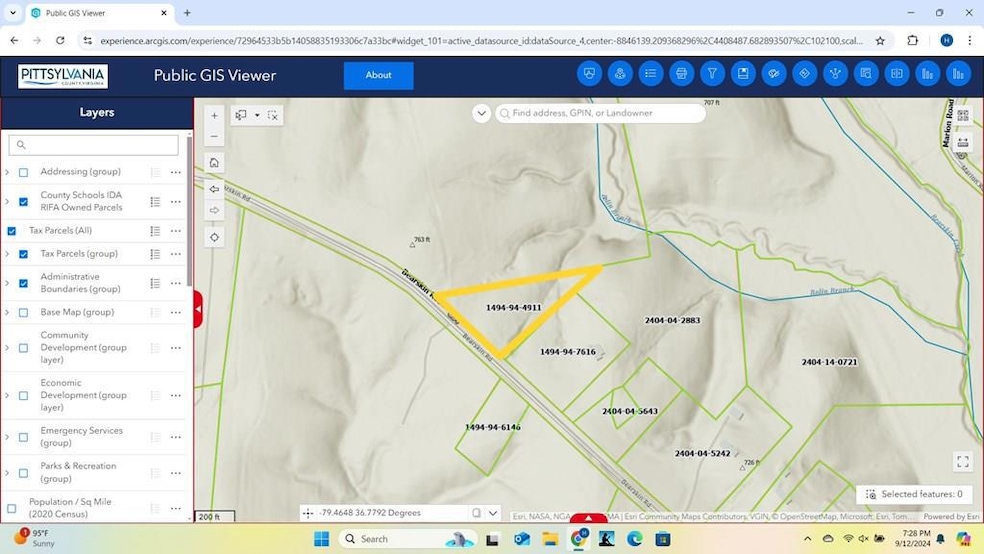Expand the Administrative Boundaries group
Image resolution: width=984 pixels, height=554 pixels.
(8, 283)
